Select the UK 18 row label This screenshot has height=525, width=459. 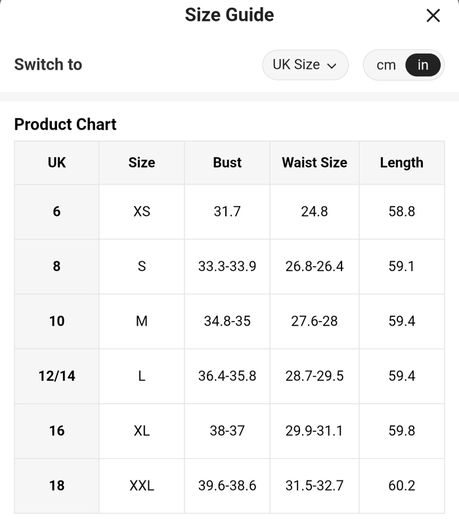click(57, 486)
